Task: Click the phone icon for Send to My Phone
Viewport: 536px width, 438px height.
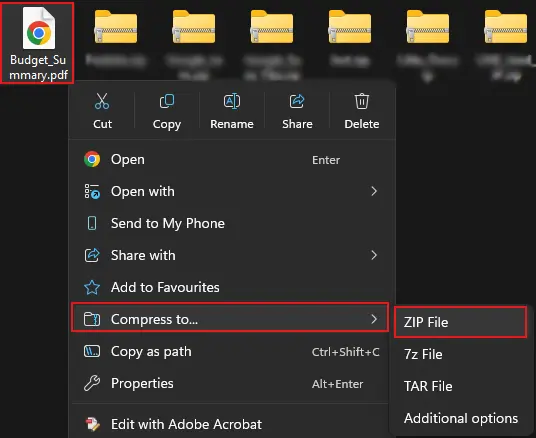Action: point(92,223)
